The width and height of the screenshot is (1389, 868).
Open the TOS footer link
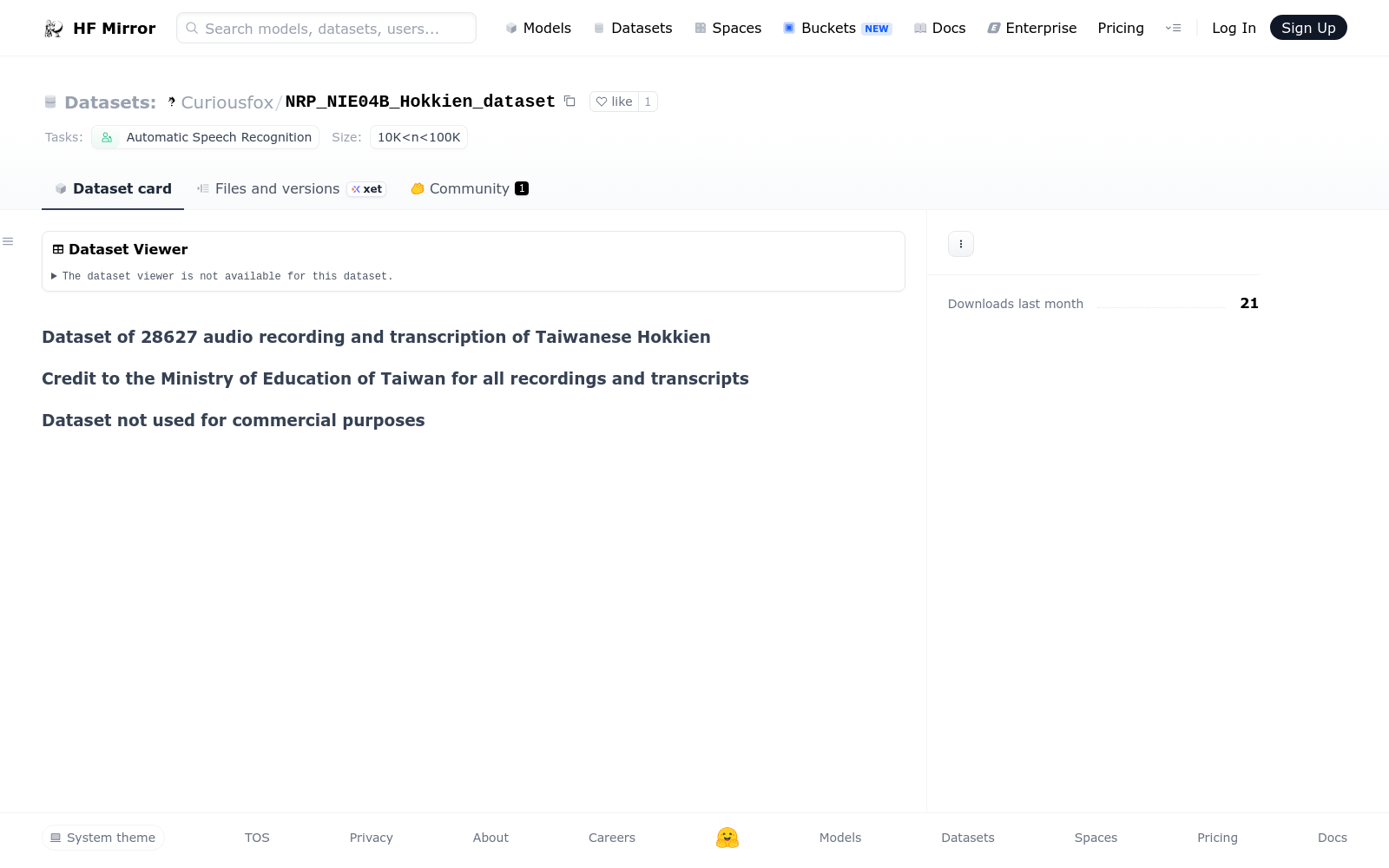[257, 838]
